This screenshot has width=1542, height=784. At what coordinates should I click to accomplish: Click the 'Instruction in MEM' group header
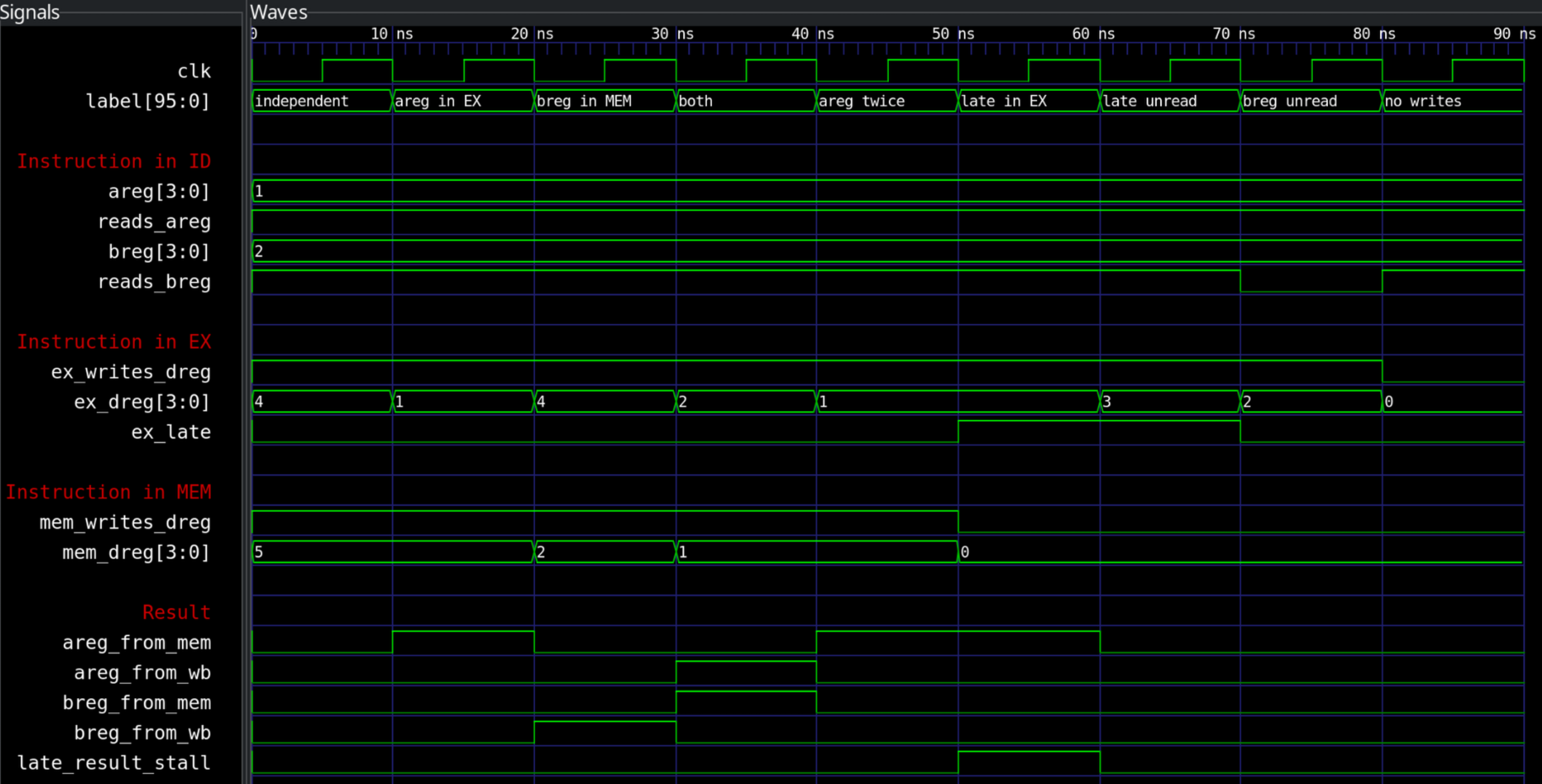click(109, 492)
